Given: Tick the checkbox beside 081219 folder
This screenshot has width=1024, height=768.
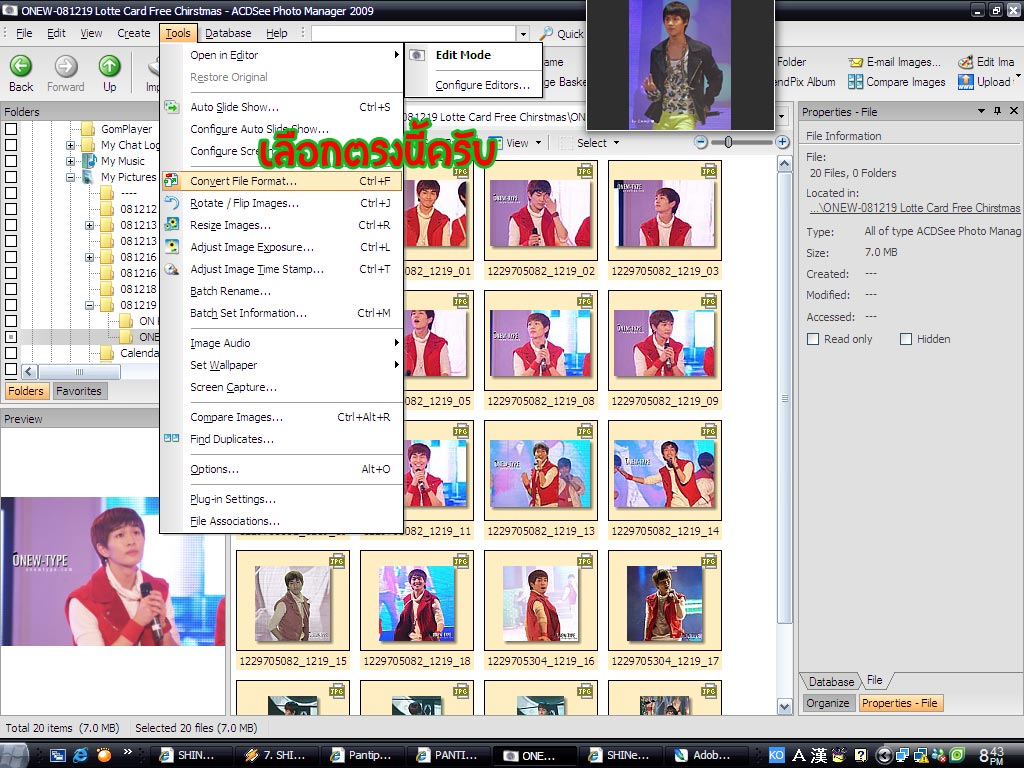Looking at the screenshot, I should (x=11, y=305).
